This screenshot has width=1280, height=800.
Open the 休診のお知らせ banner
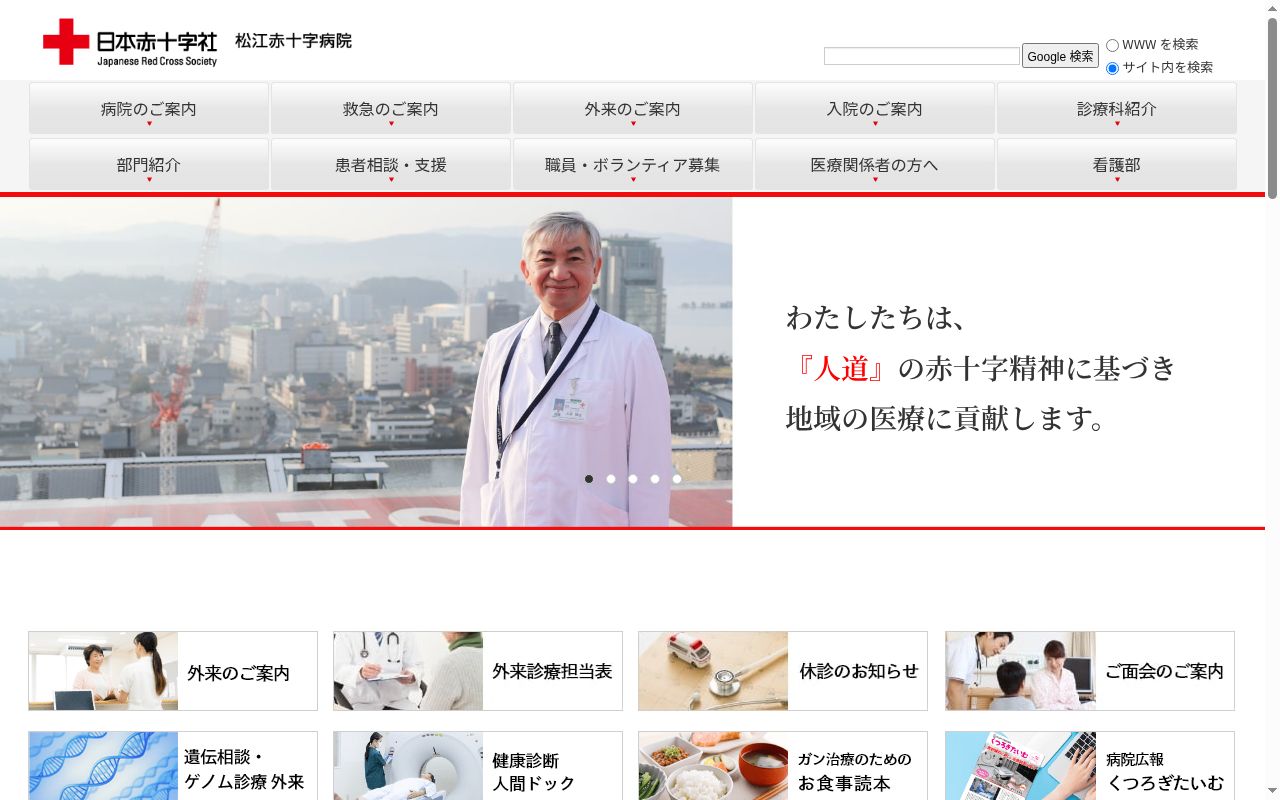coord(783,671)
